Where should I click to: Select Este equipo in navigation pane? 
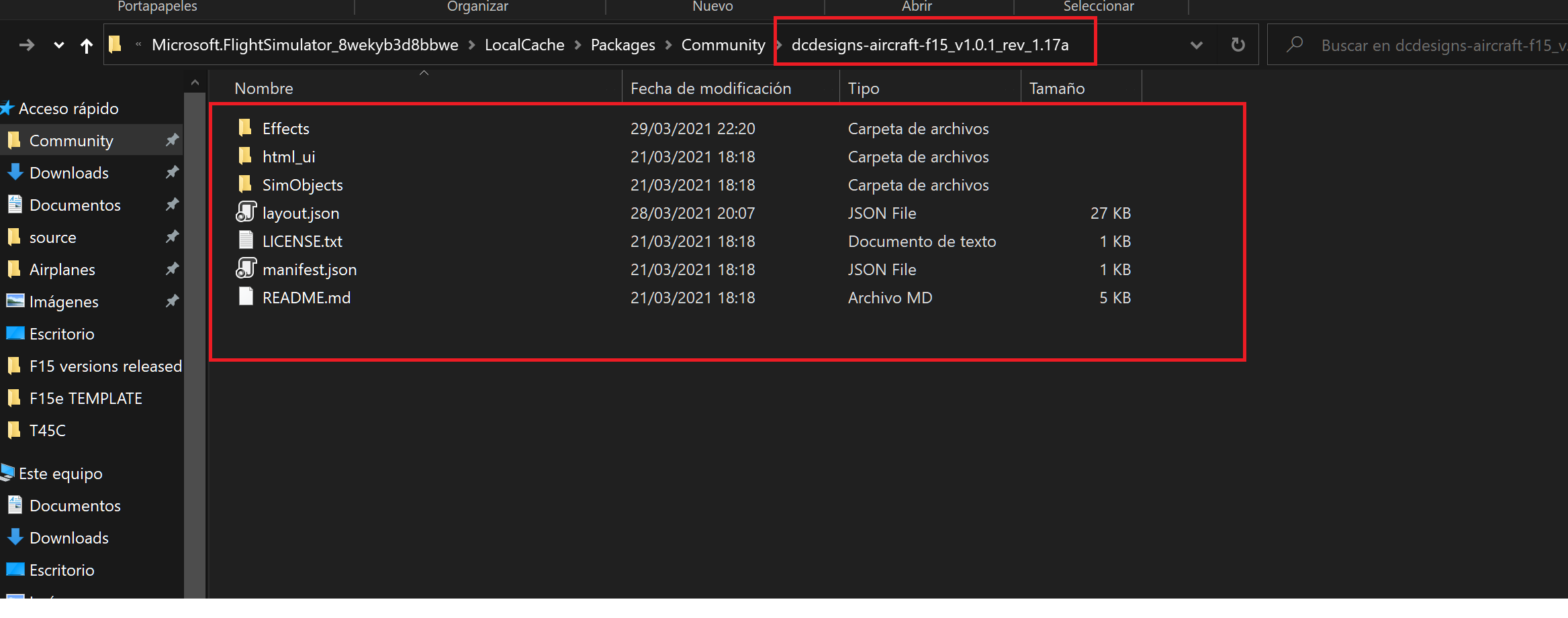click(60, 473)
